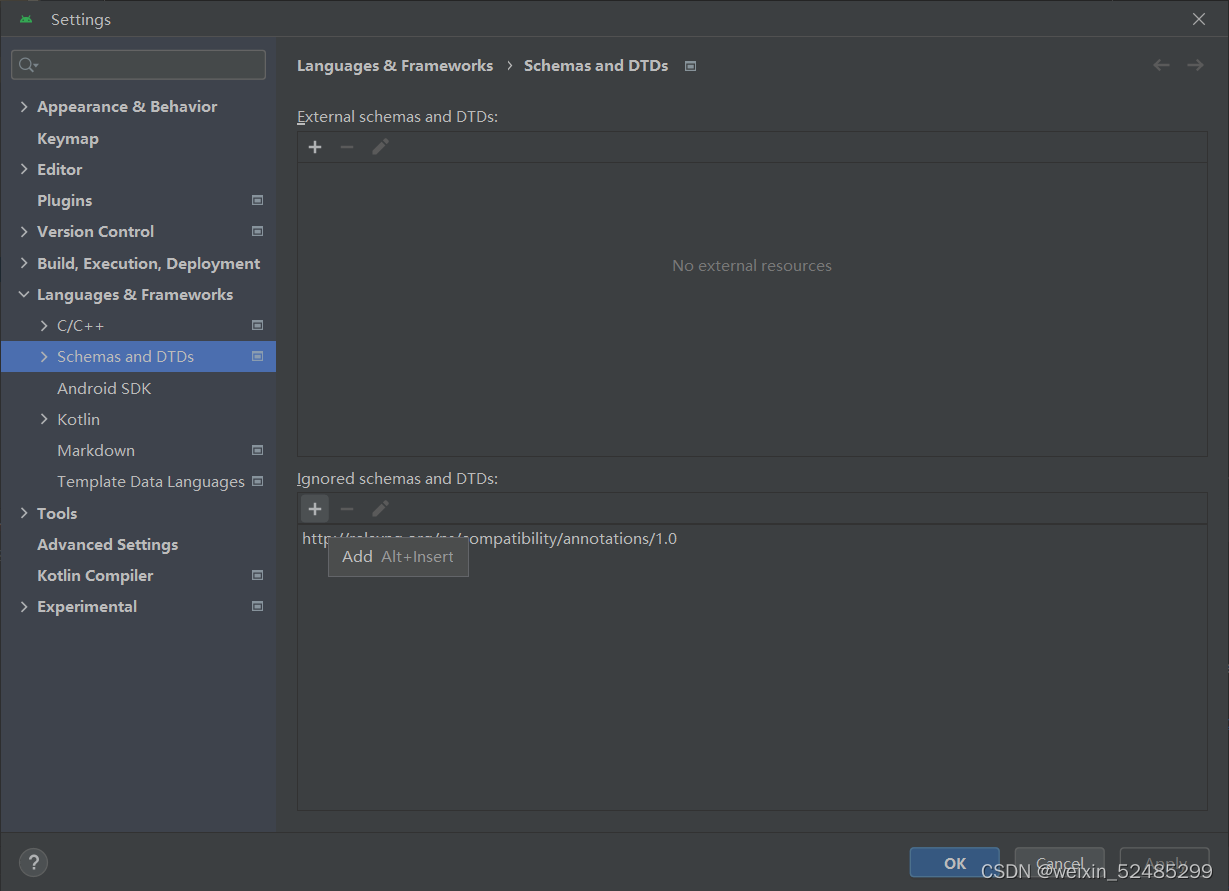Collapse the Languages & Frameworks section
This screenshot has width=1229, height=891.
pyautogui.click(x=23, y=294)
